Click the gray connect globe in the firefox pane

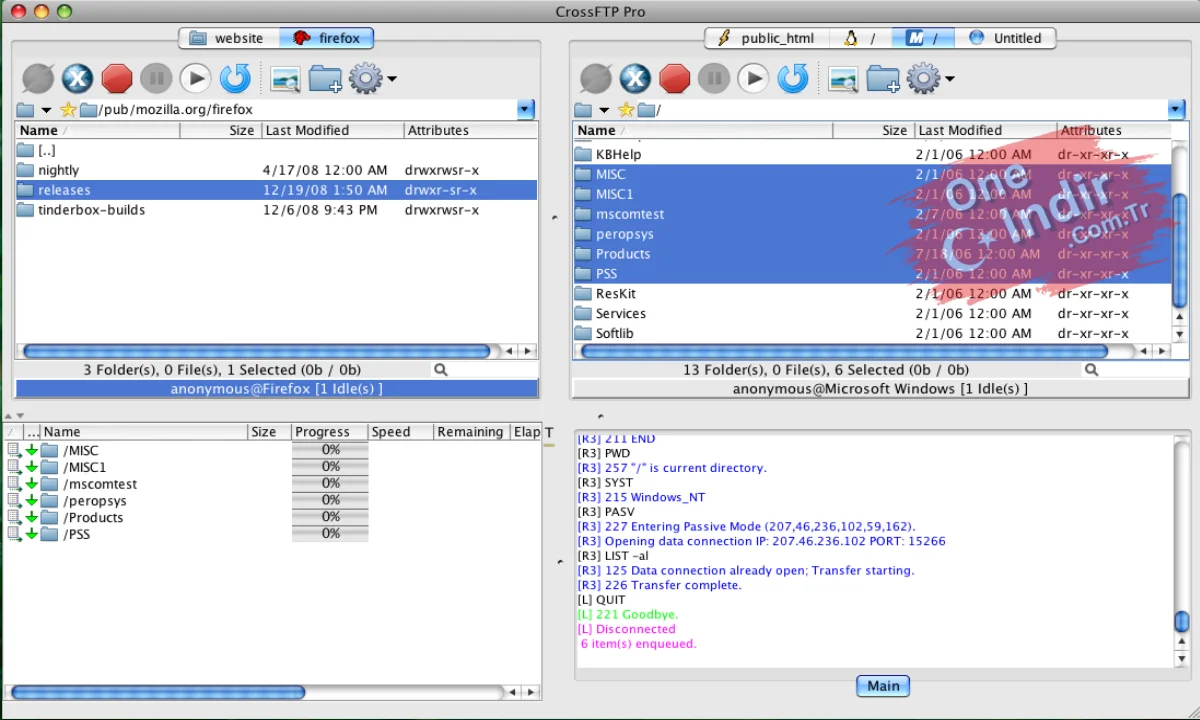pos(39,78)
